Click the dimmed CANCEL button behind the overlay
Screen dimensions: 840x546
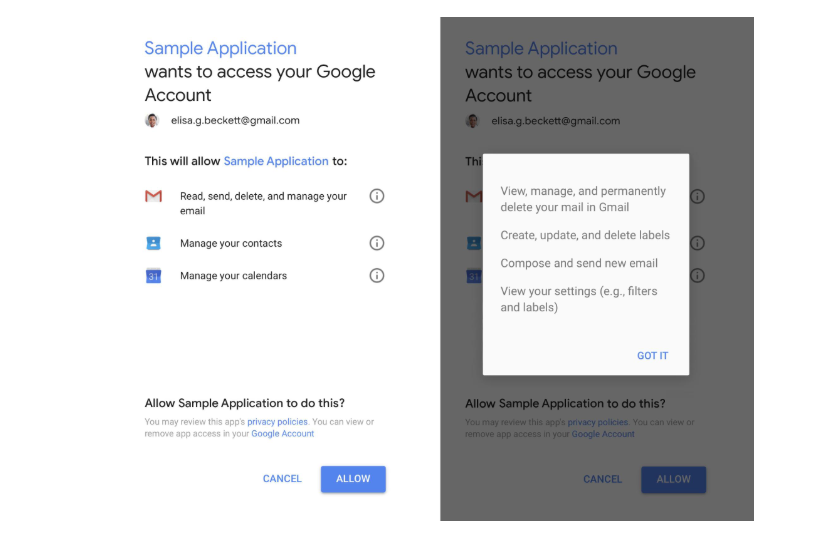click(602, 479)
